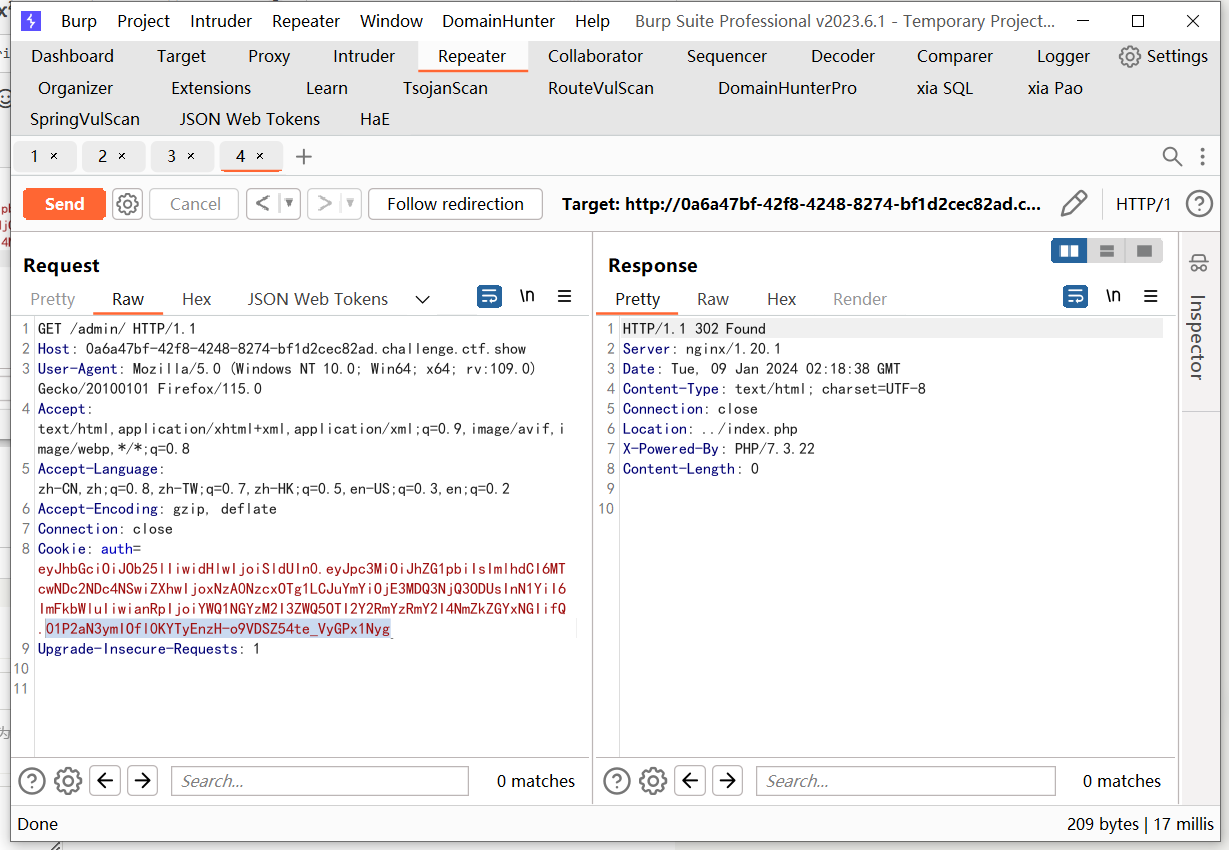Click the Burp Suite logo icon
1229x850 pixels.
pyautogui.click(x=31, y=21)
